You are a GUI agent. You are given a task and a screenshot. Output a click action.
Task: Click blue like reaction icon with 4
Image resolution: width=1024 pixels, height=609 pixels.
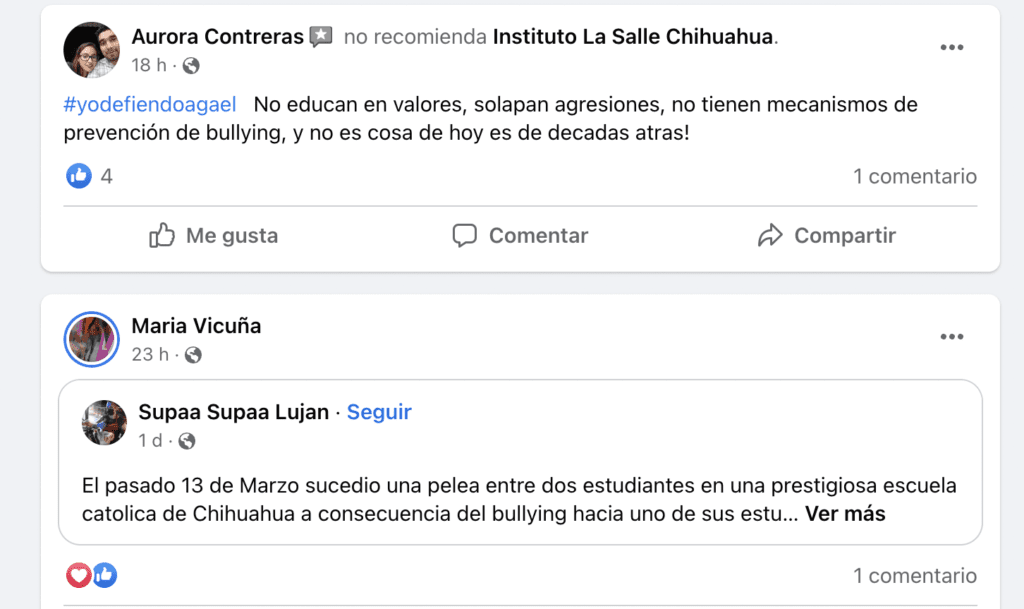tap(79, 176)
